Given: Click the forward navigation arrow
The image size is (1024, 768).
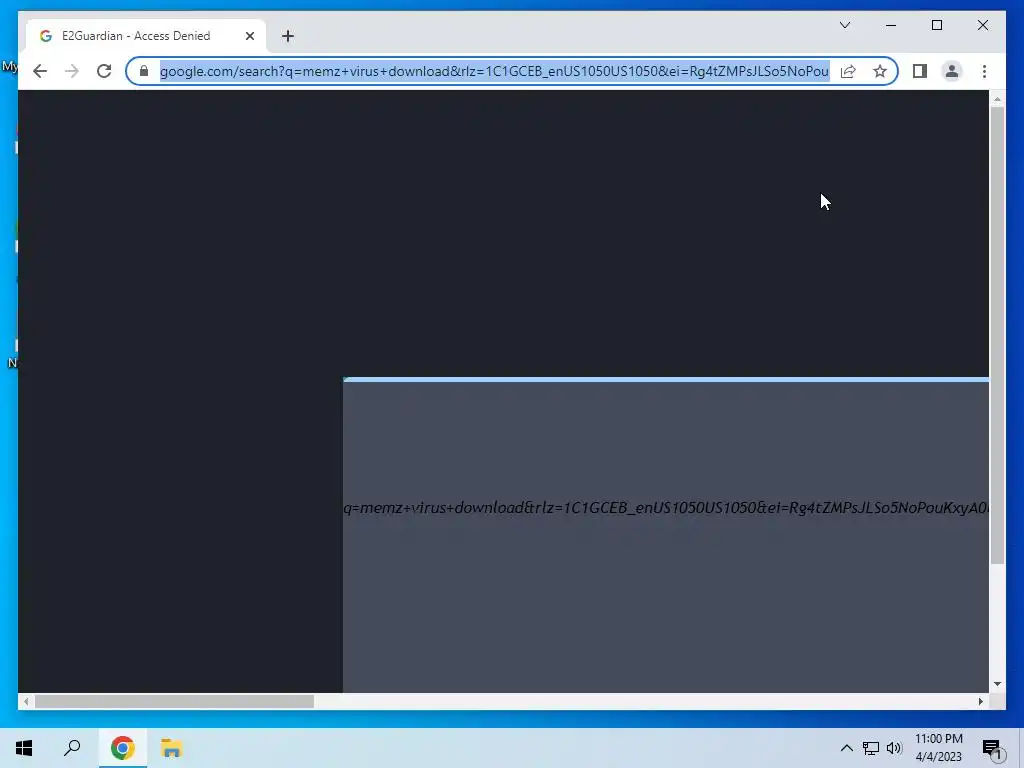Looking at the screenshot, I should pyautogui.click(x=72, y=71).
